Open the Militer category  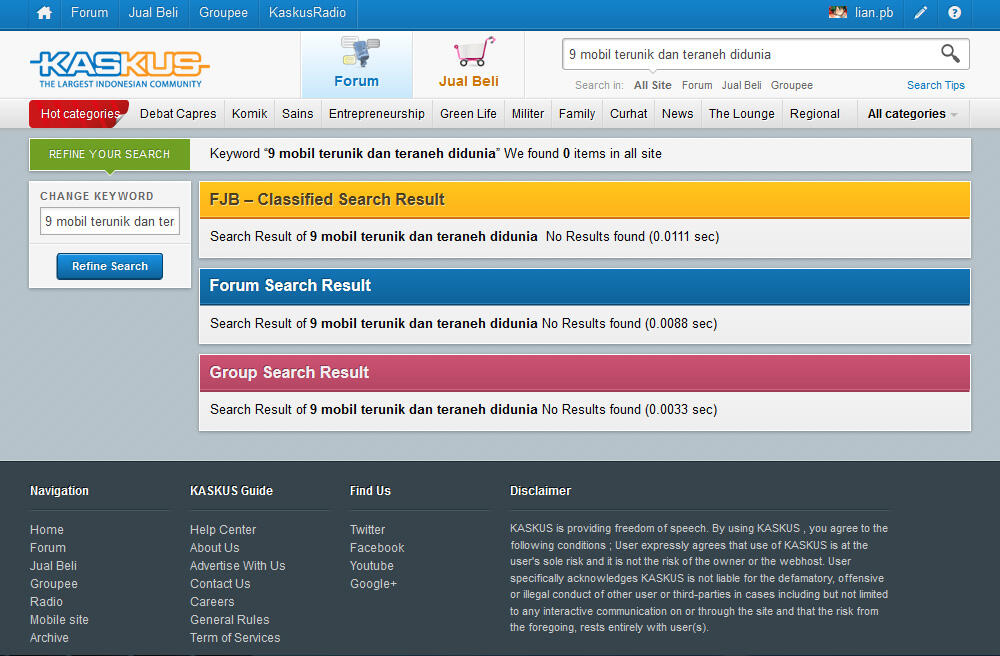[x=528, y=114]
